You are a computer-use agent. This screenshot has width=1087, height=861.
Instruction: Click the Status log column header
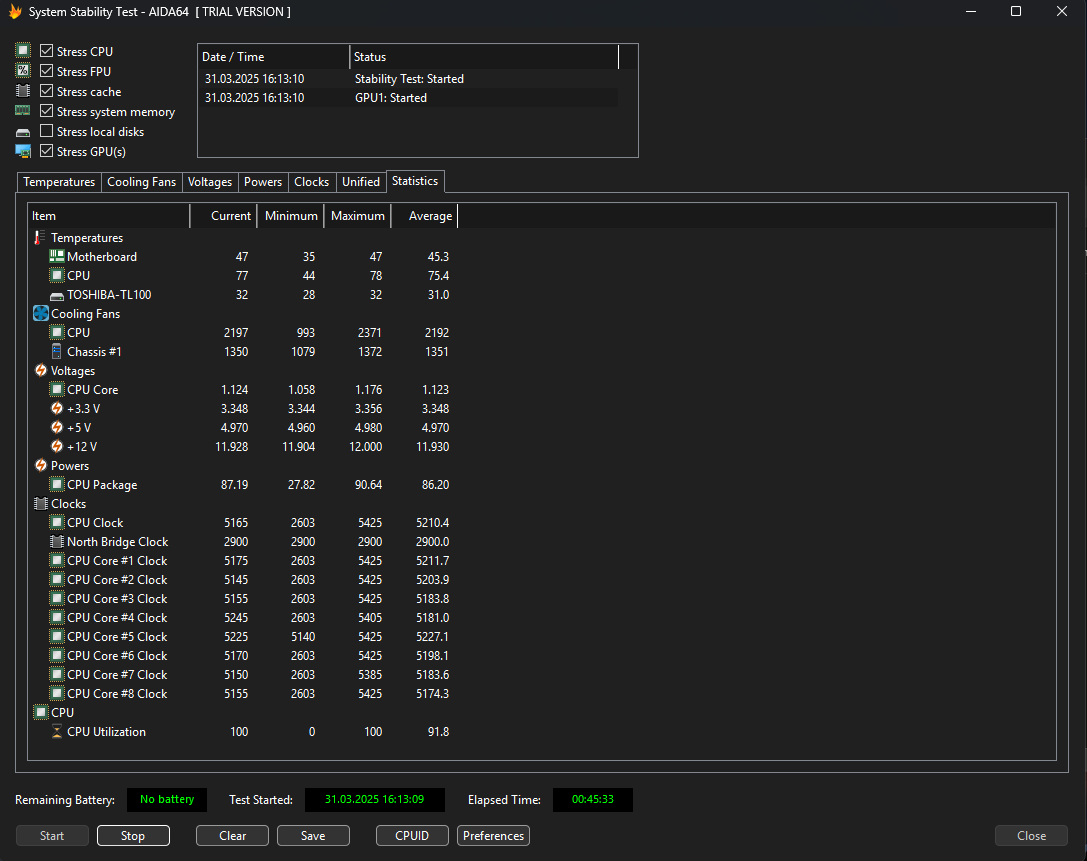point(484,57)
